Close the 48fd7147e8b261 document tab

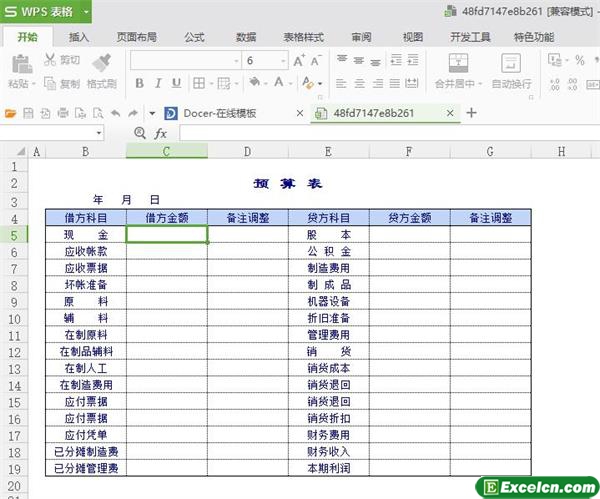tap(450, 113)
